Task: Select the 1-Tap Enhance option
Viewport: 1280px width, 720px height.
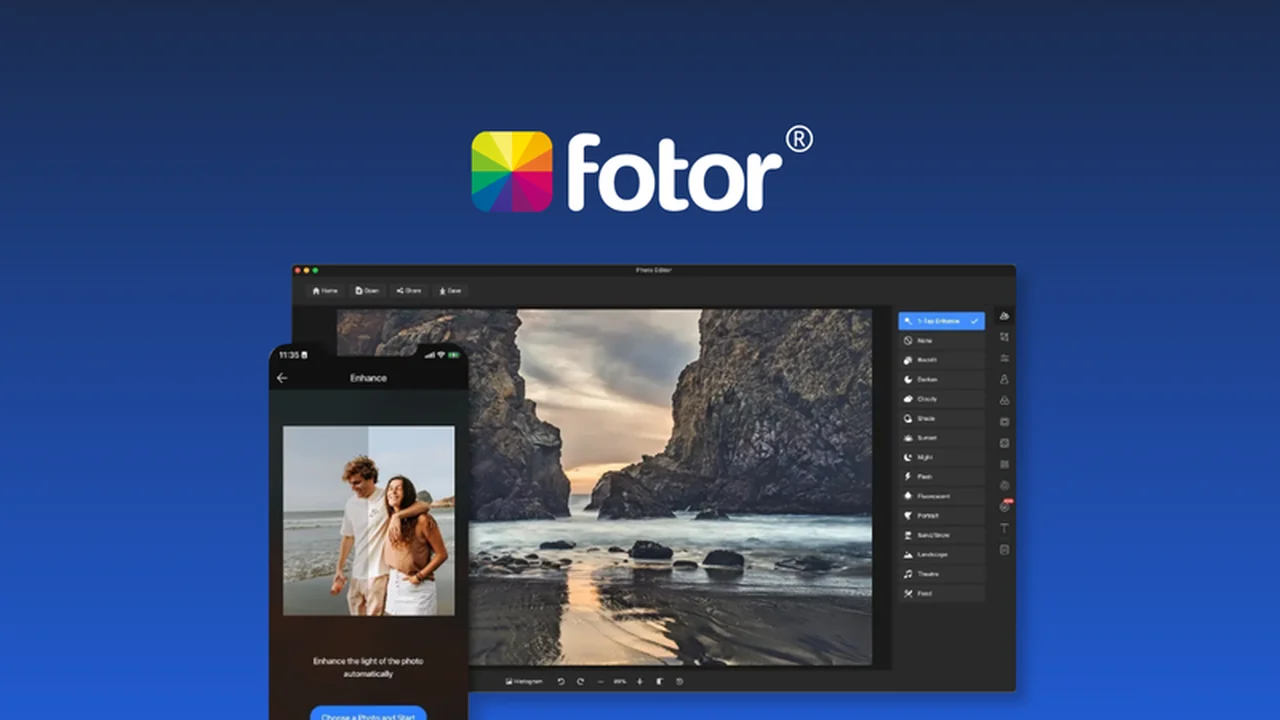Action: [x=941, y=321]
